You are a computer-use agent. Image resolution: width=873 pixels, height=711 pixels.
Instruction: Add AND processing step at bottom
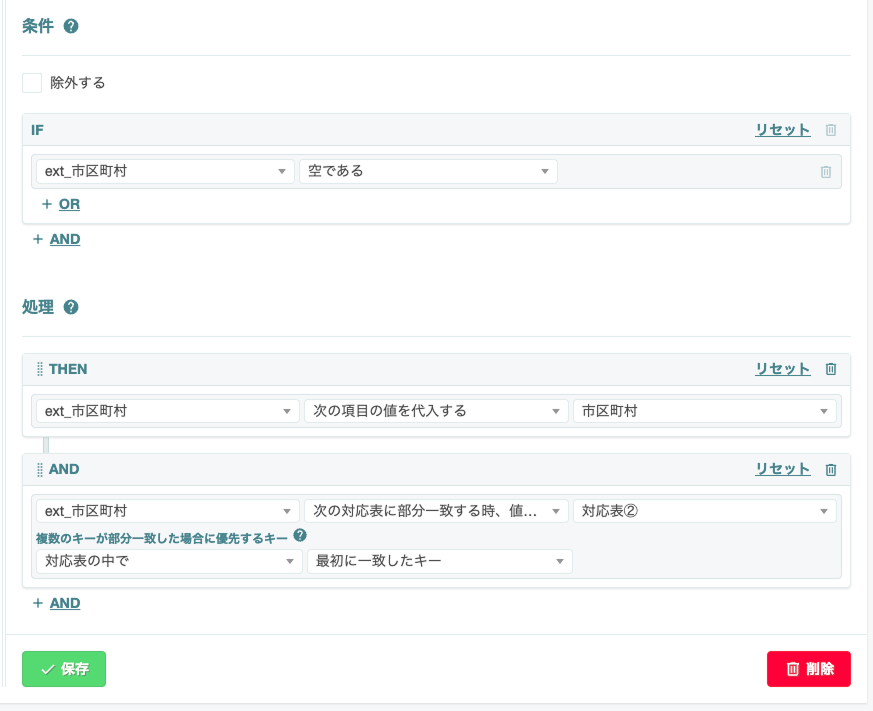click(65, 603)
